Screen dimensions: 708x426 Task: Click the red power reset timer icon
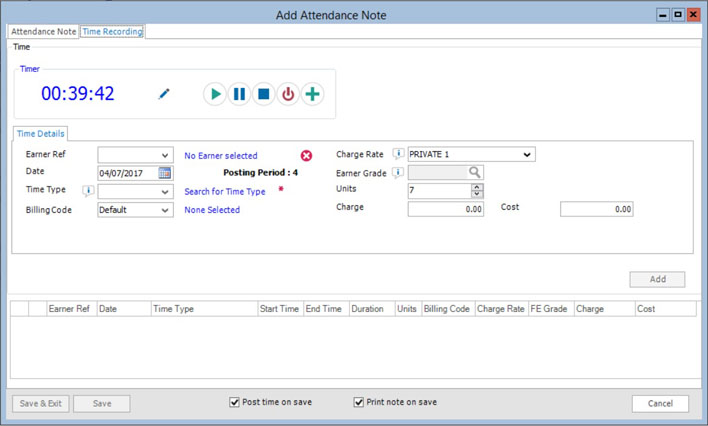point(288,94)
